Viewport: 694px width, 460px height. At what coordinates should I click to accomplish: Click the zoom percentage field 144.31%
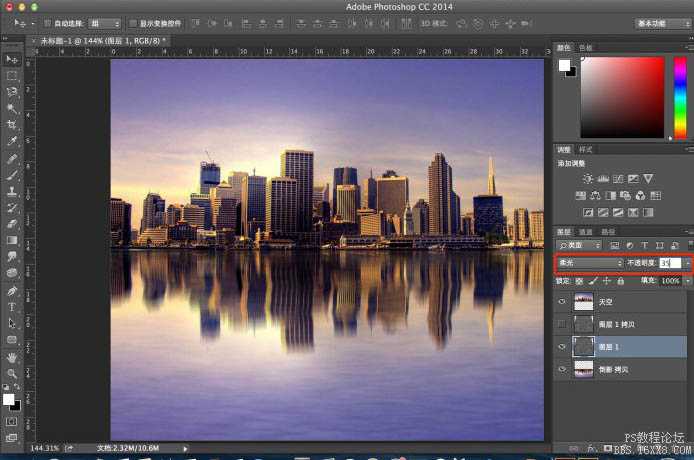[45, 448]
